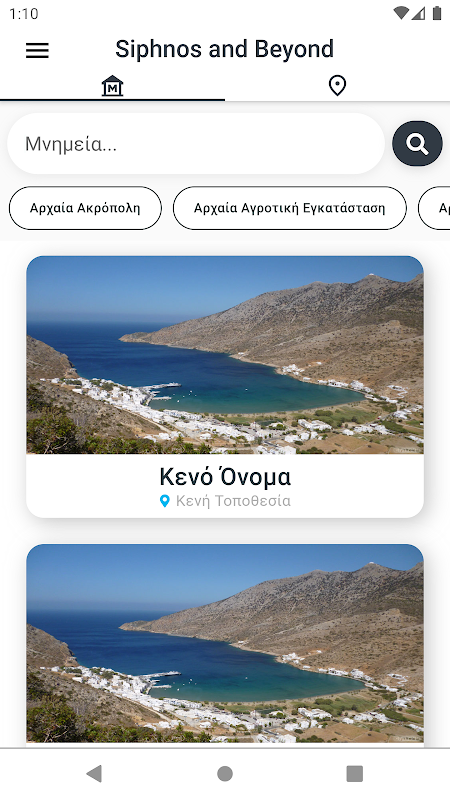Open the hamburger navigation menu
Image resolution: width=450 pixels, height=800 pixels.
click(x=37, y=50)
